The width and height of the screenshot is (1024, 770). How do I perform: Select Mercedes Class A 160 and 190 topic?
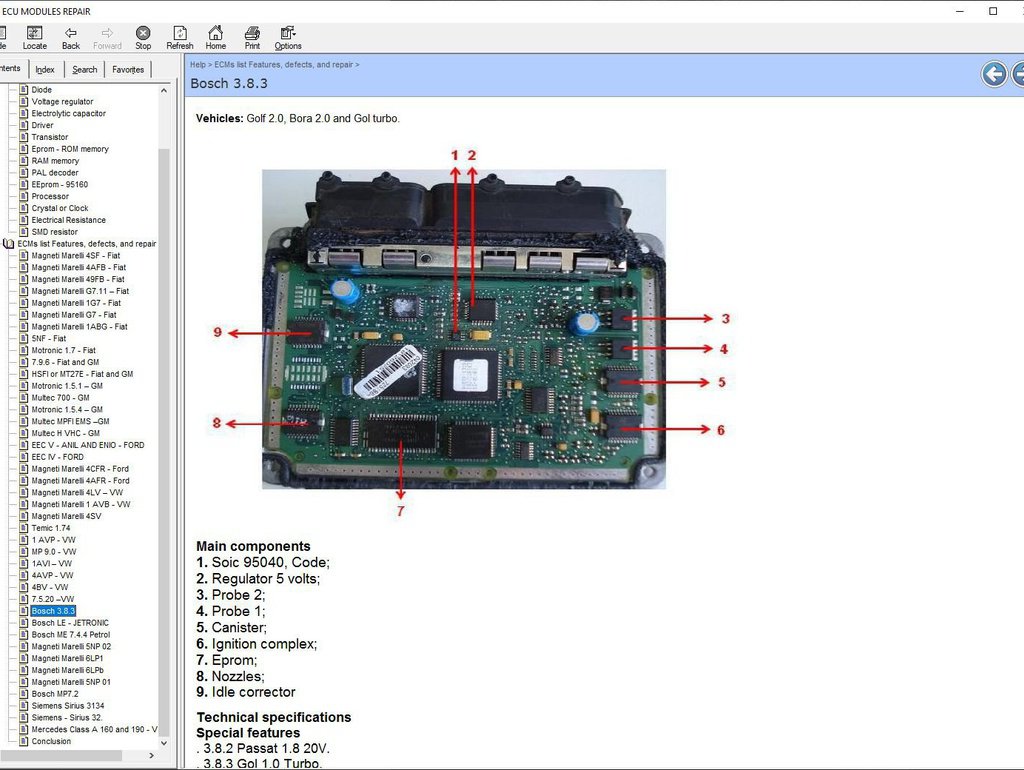tap(95, 730)
